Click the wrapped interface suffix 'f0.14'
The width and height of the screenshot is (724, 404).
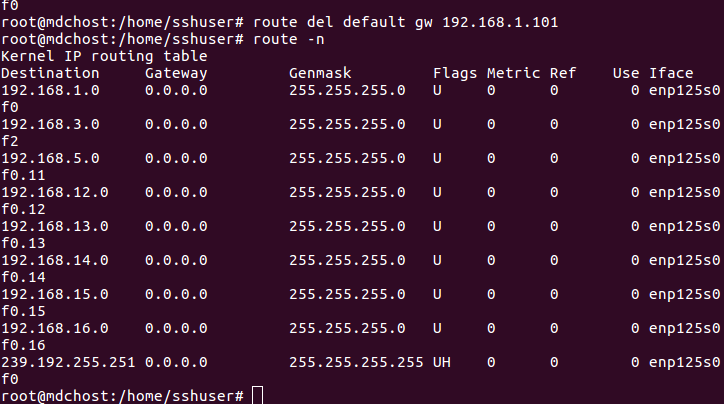pos(23,277)
